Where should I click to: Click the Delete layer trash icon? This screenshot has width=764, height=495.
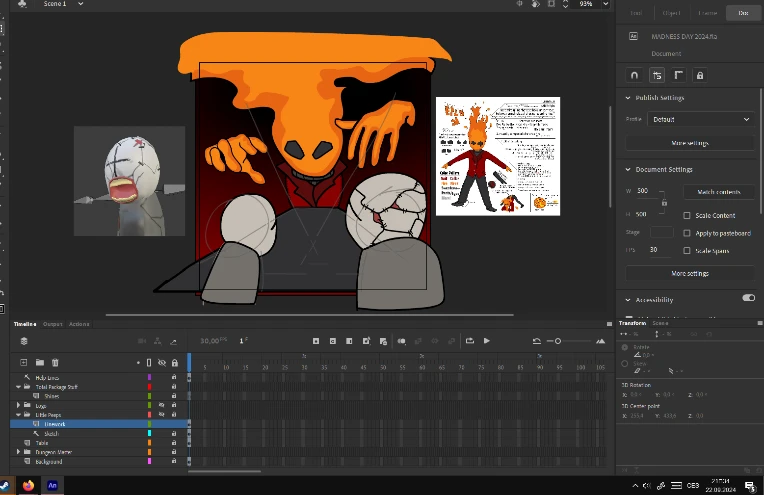point(55,362)
